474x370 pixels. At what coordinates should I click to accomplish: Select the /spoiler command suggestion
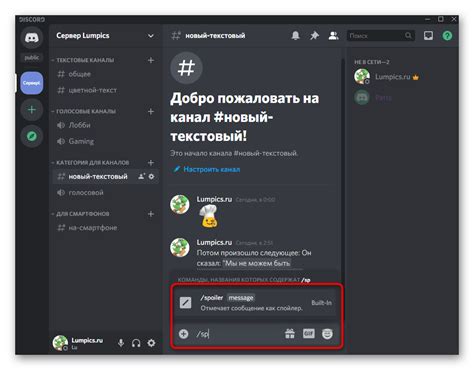[256, 303]
